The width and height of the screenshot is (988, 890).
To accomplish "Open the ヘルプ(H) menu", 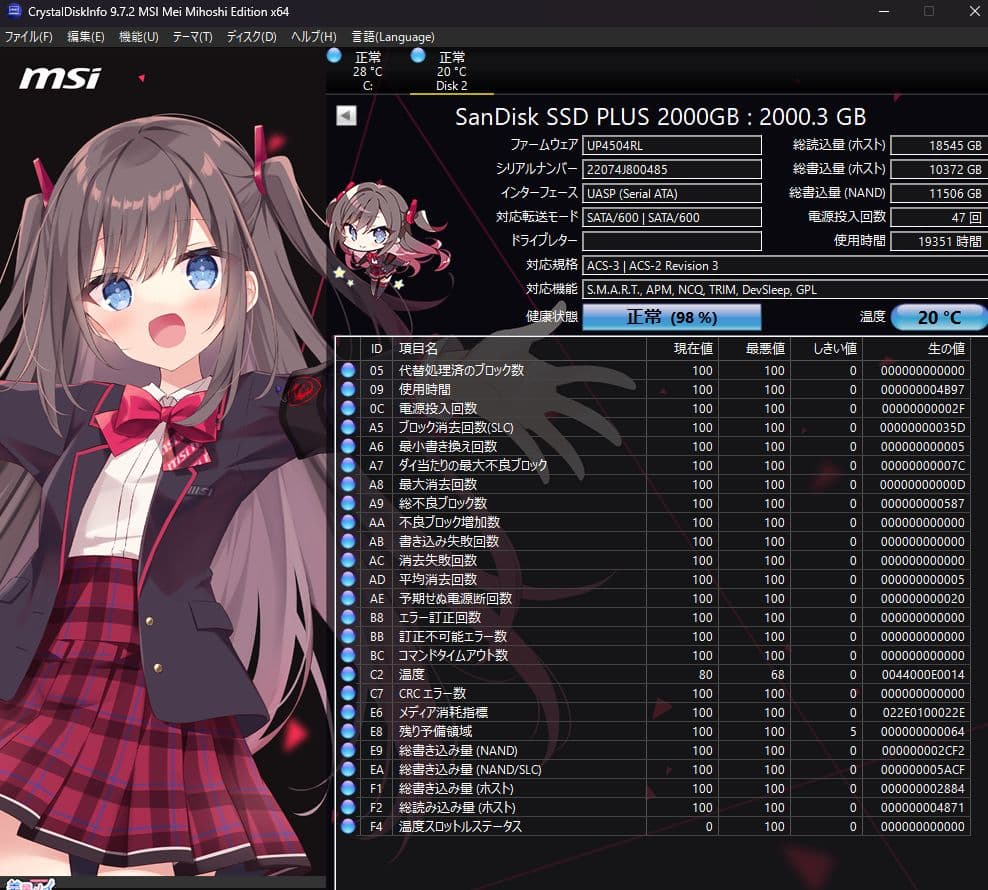I will (x=313, y=37).
